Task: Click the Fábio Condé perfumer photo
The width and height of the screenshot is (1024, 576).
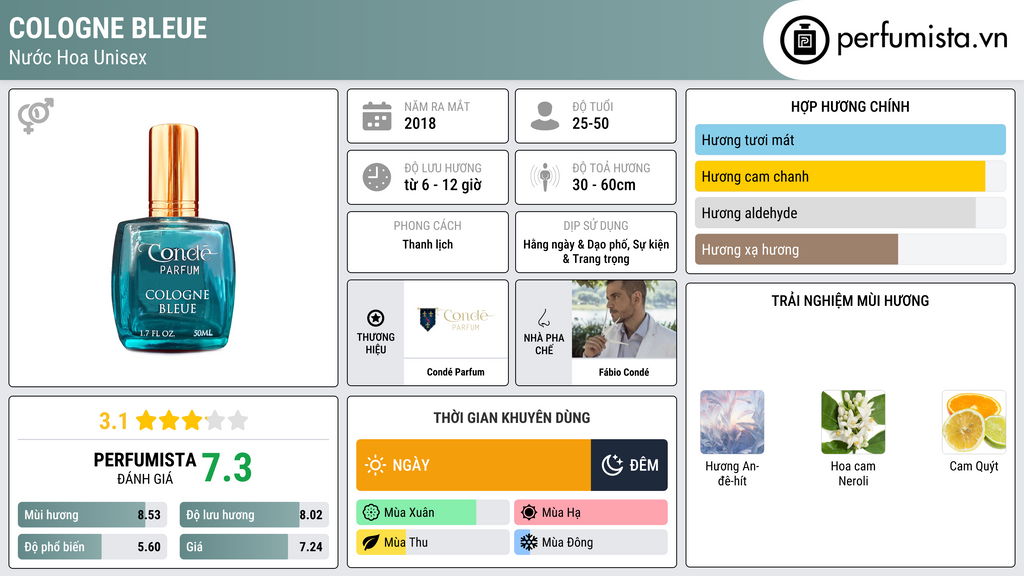Action: pyautogui.click(x=624, y=319)
